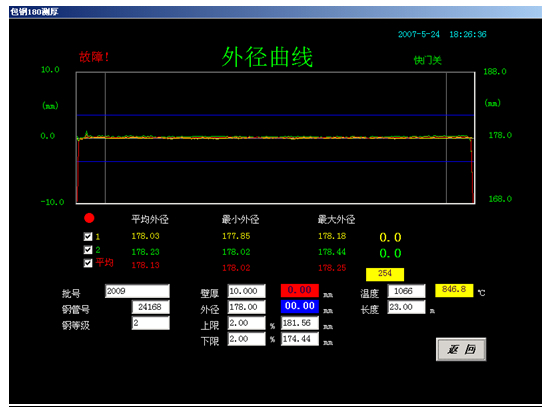Click the 钢管号 field showing 24168
Viewport: 549px width, 411px height.
click(x=151, y=307)
